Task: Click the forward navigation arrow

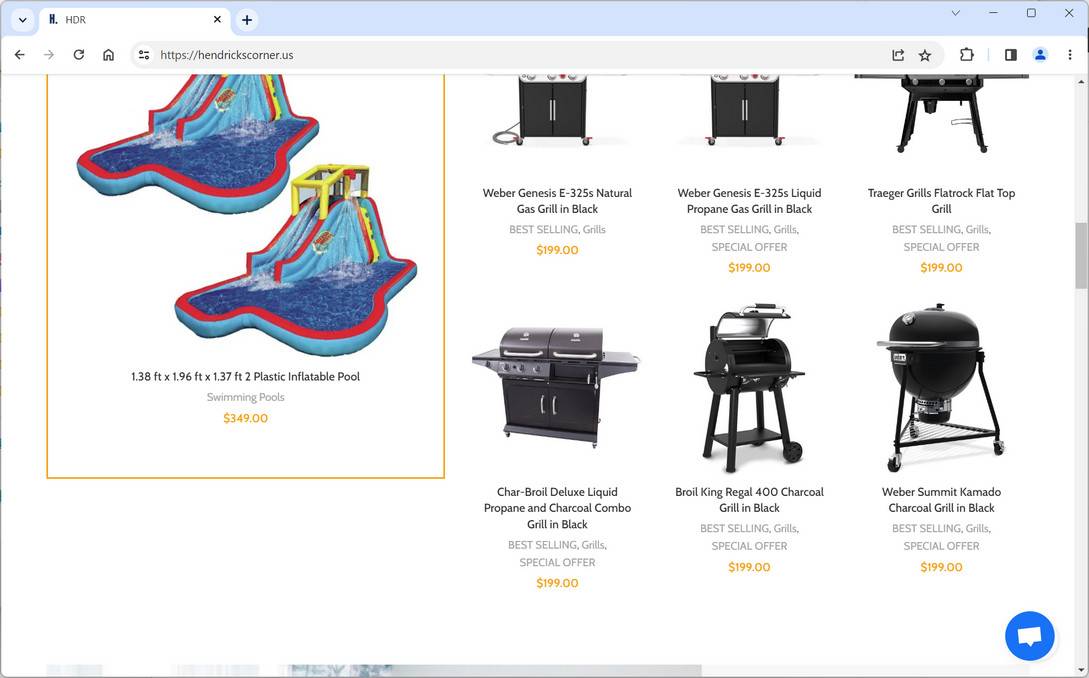Action: click(x=49, y=55)
